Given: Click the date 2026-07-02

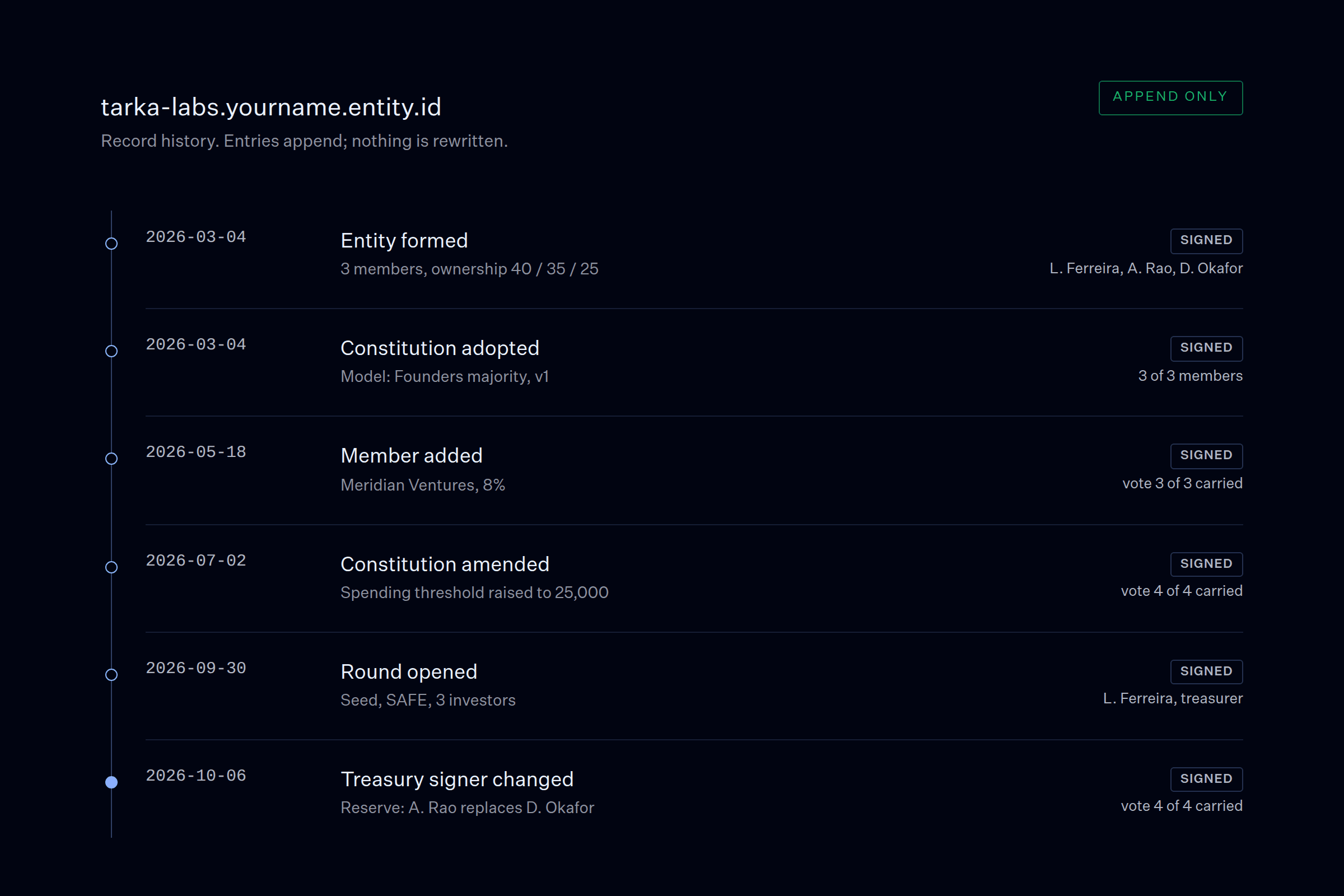Looking at the screenshot, I should (195, 560).
